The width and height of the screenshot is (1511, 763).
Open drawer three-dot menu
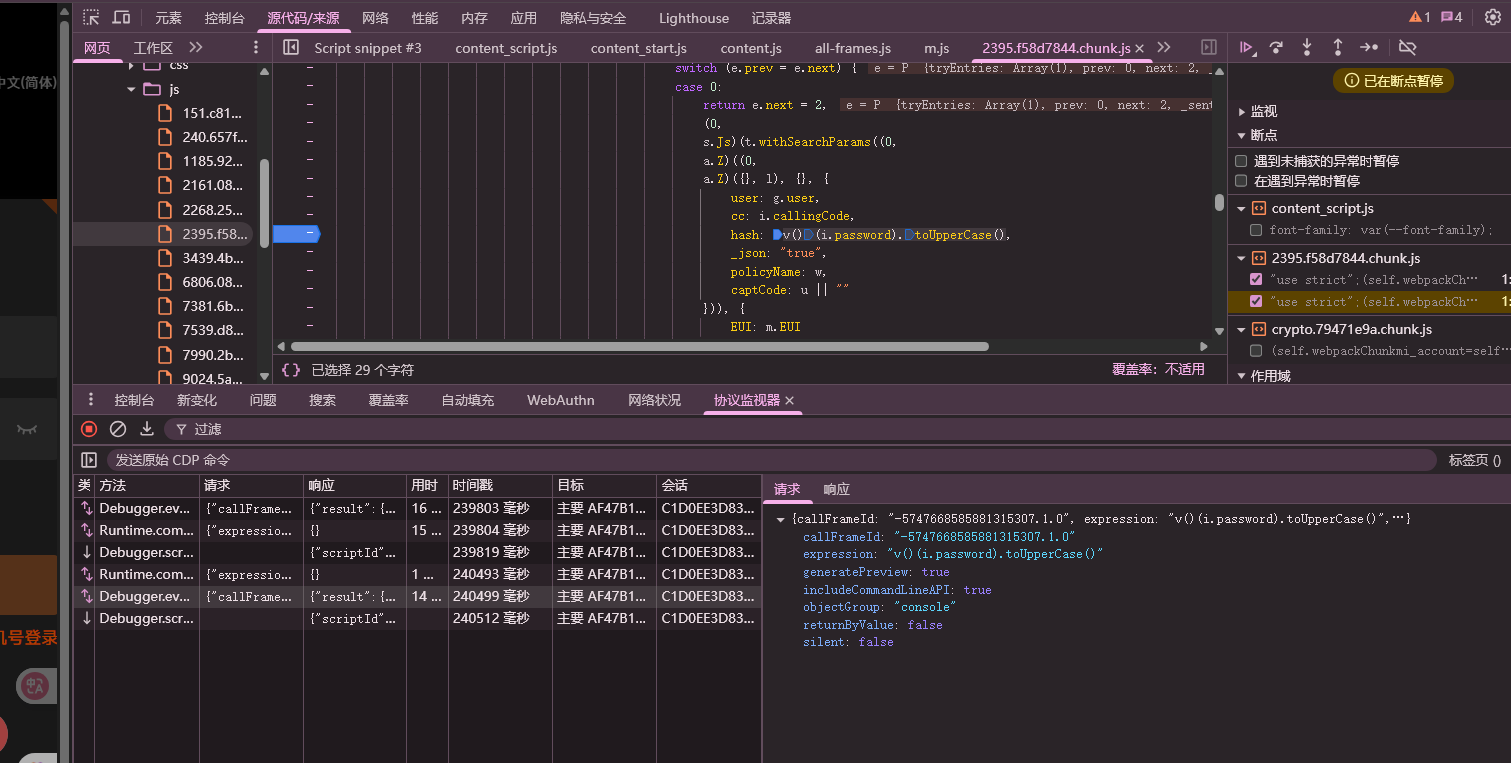(91, 400)
